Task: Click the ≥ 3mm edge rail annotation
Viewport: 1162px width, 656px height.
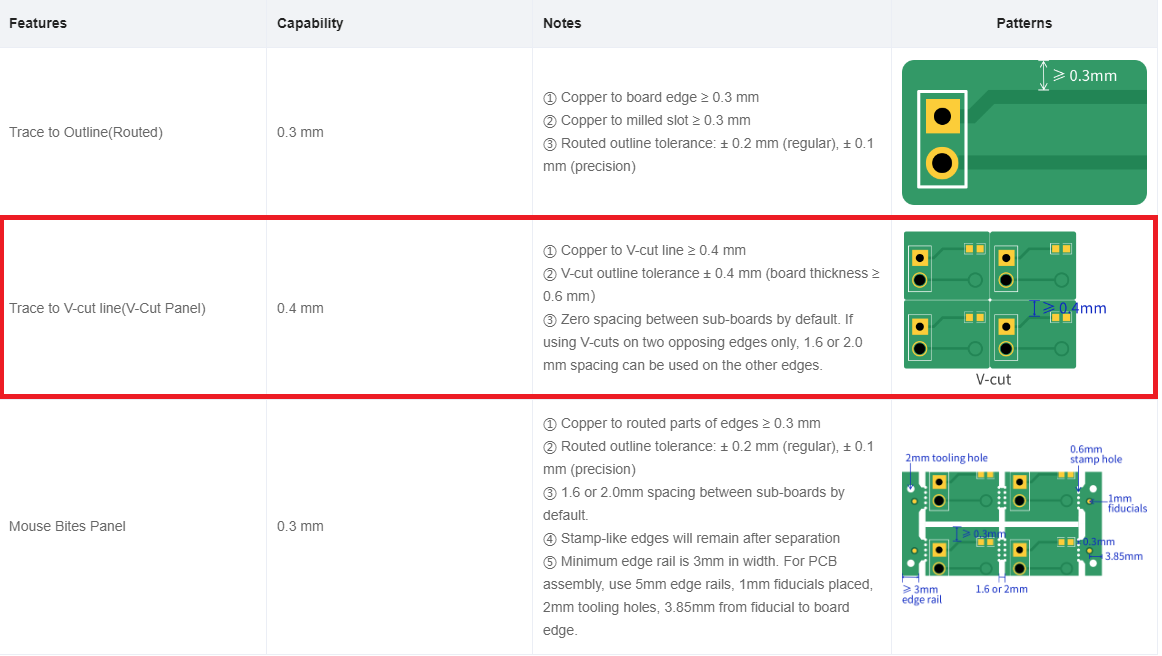Action: [921, 594]
